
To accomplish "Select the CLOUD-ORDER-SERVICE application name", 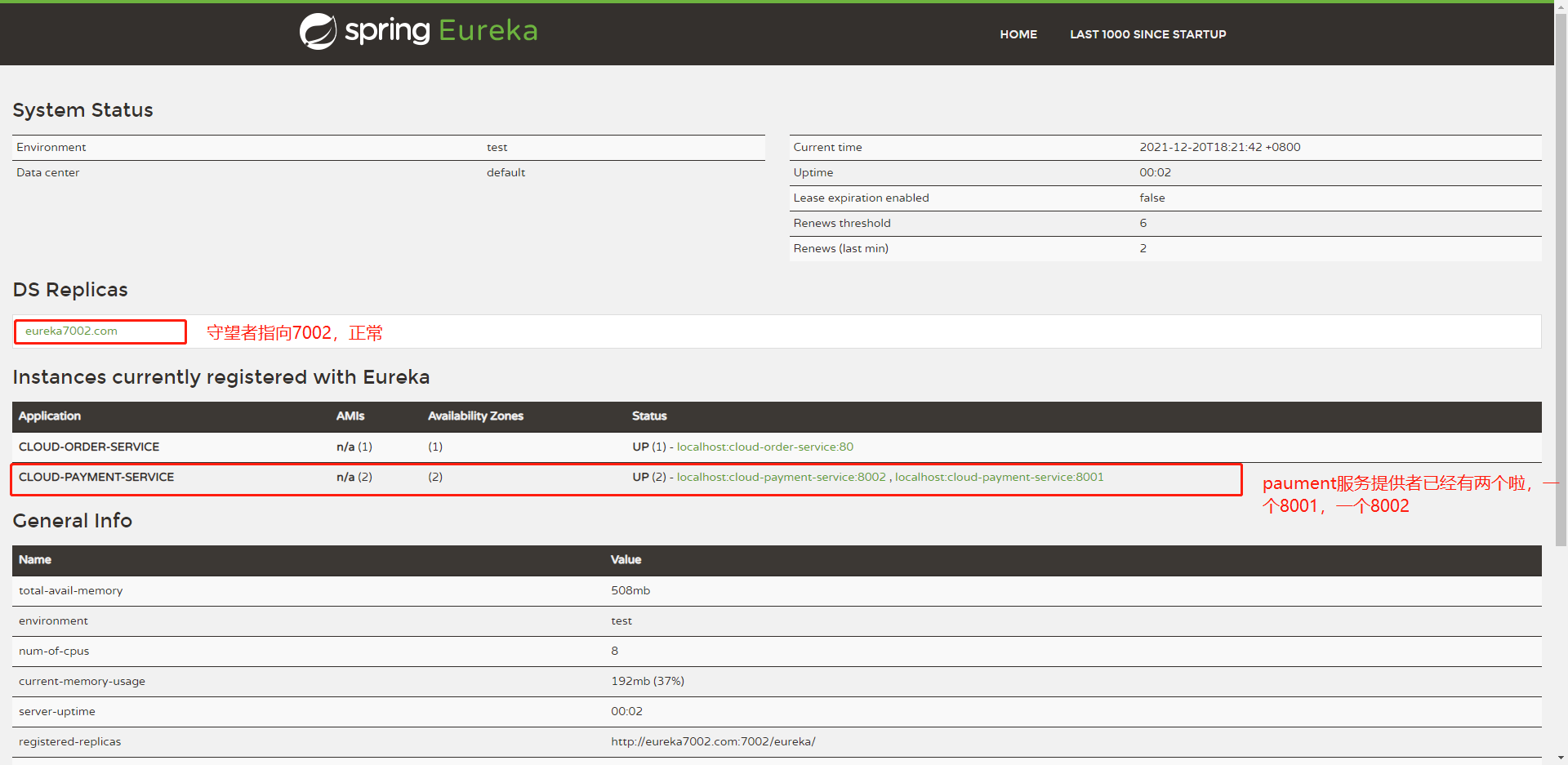I will [x=89, y=447].
